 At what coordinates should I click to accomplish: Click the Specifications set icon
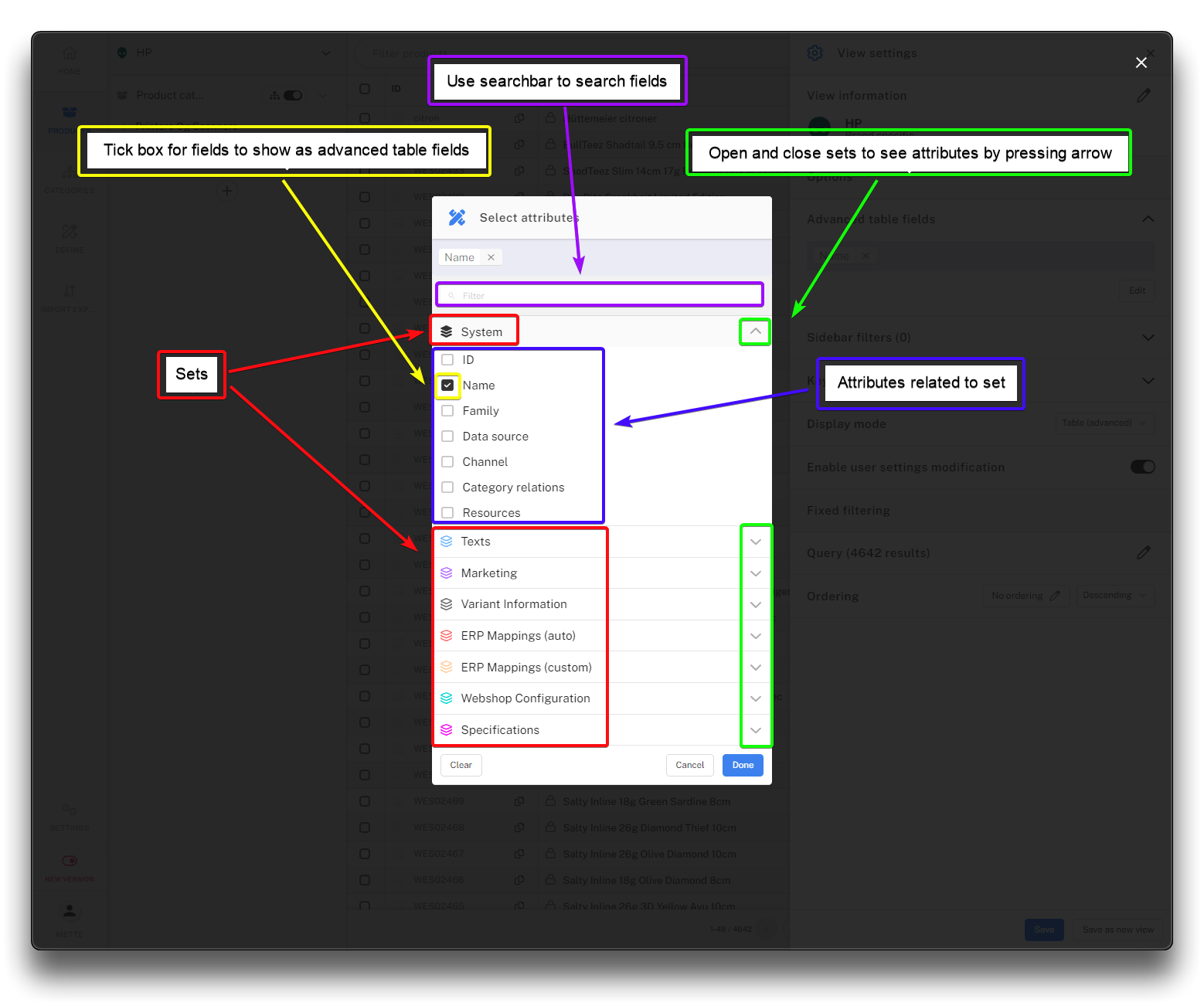click(x=447, y=730)
